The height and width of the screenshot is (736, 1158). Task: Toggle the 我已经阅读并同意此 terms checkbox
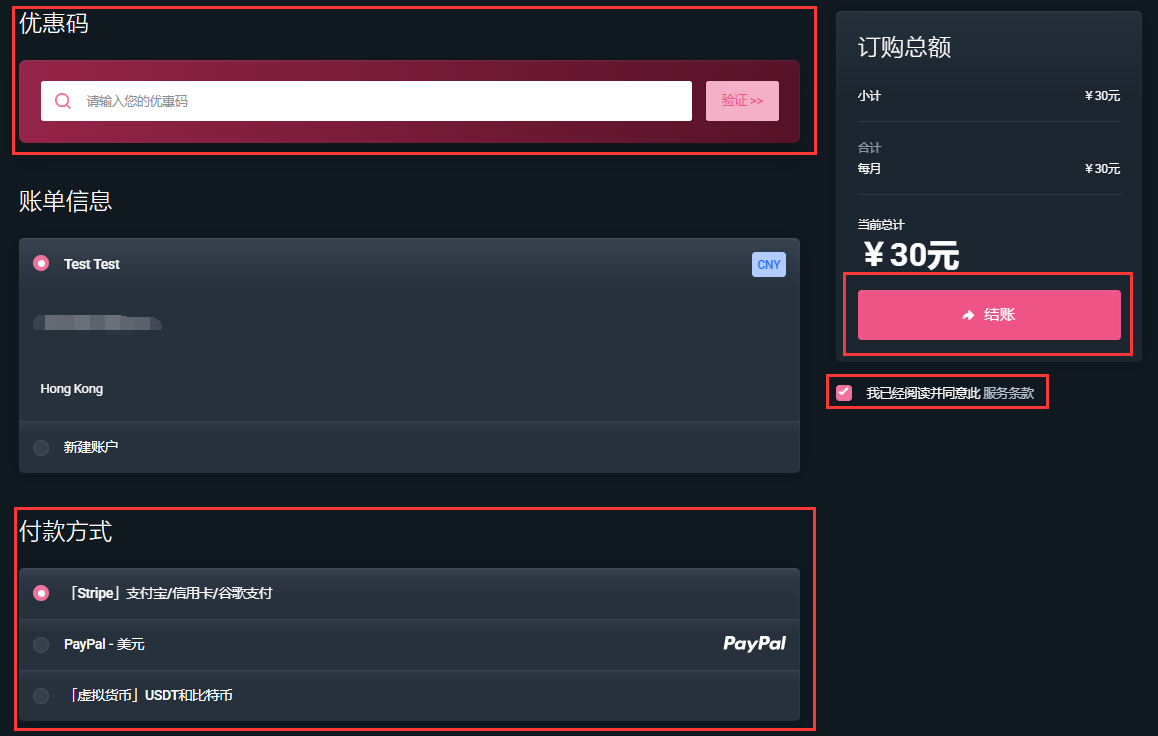[843, 393]
